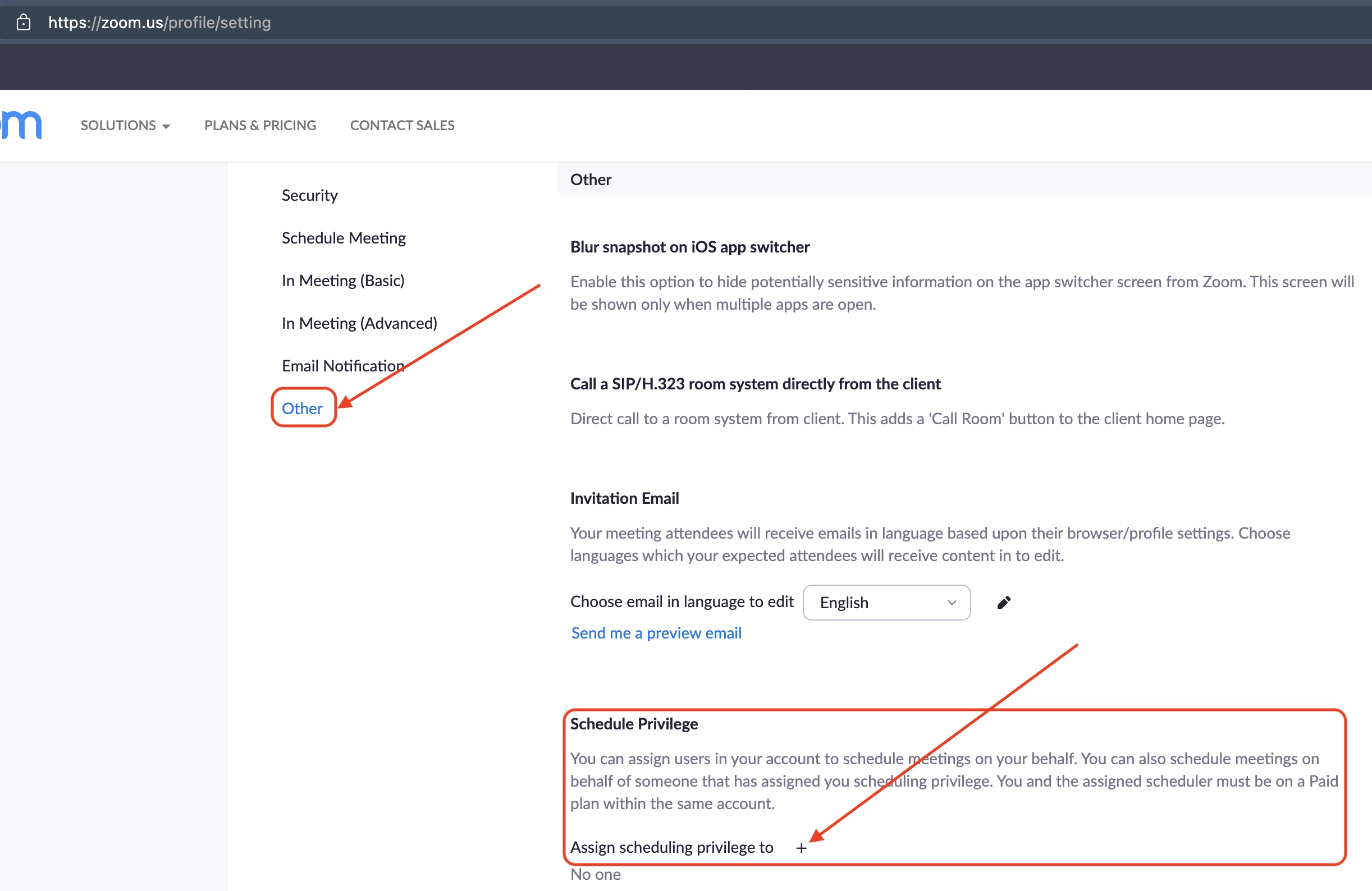Select the Other settings section
1372x891 pixels.
point(302,408)
